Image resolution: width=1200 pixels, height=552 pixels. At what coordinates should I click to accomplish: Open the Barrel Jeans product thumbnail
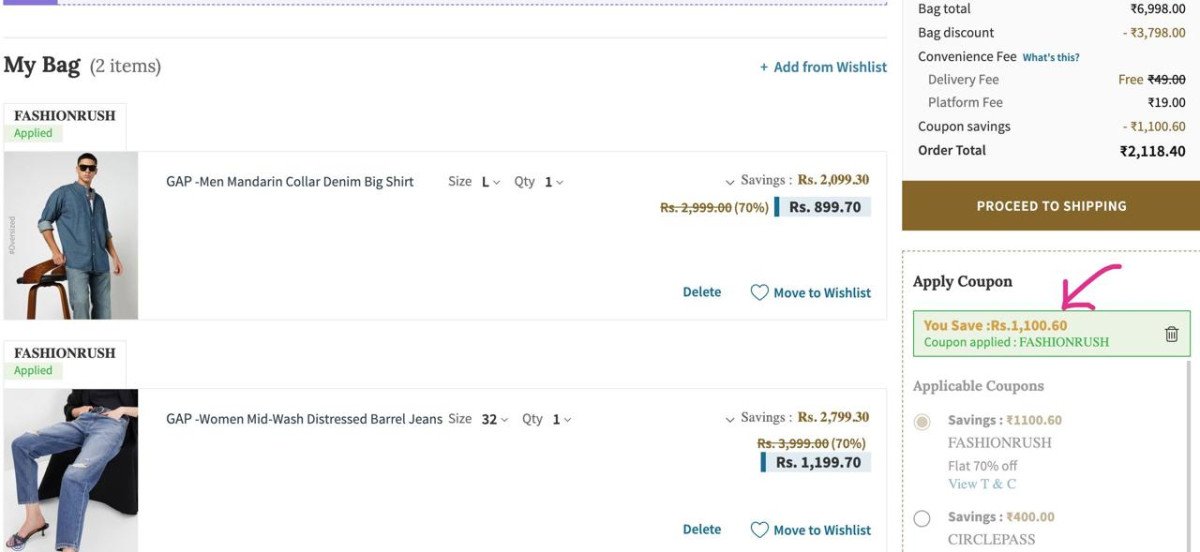71,470
